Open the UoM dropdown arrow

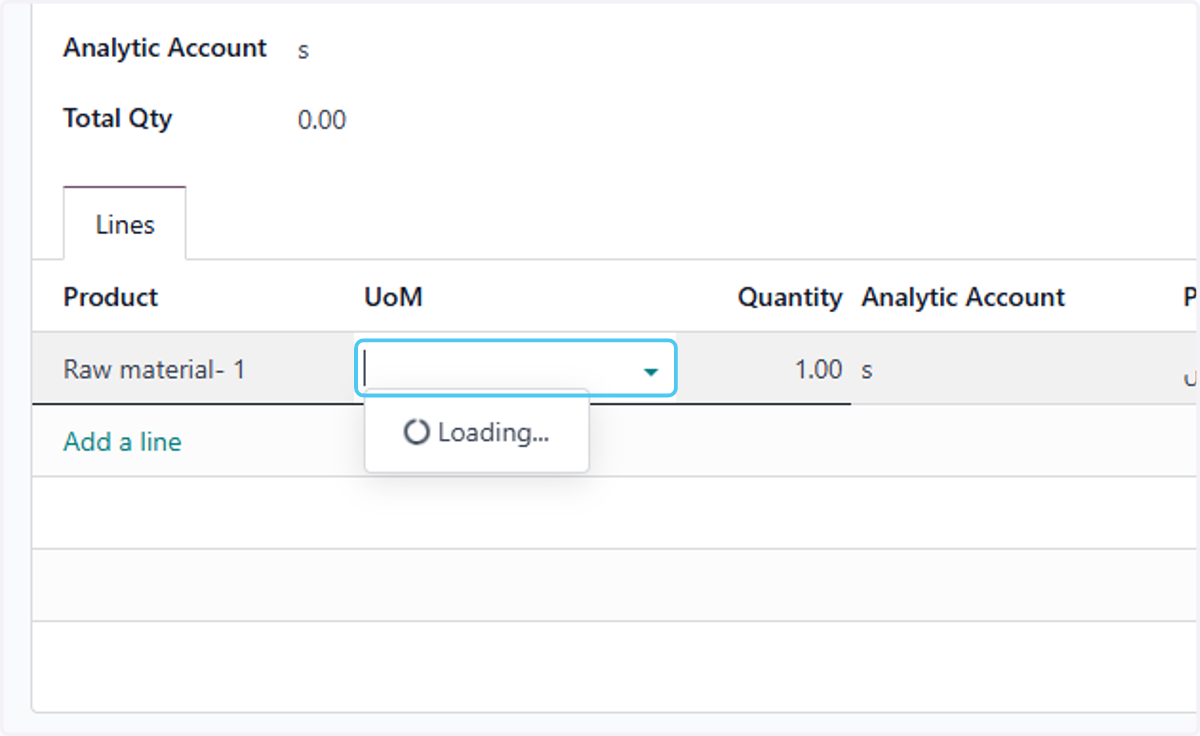click(651, 371)
